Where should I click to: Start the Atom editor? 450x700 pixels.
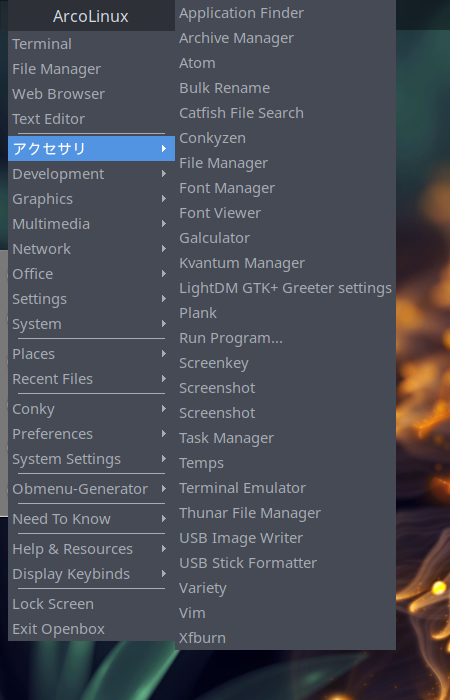pos(285,63)
